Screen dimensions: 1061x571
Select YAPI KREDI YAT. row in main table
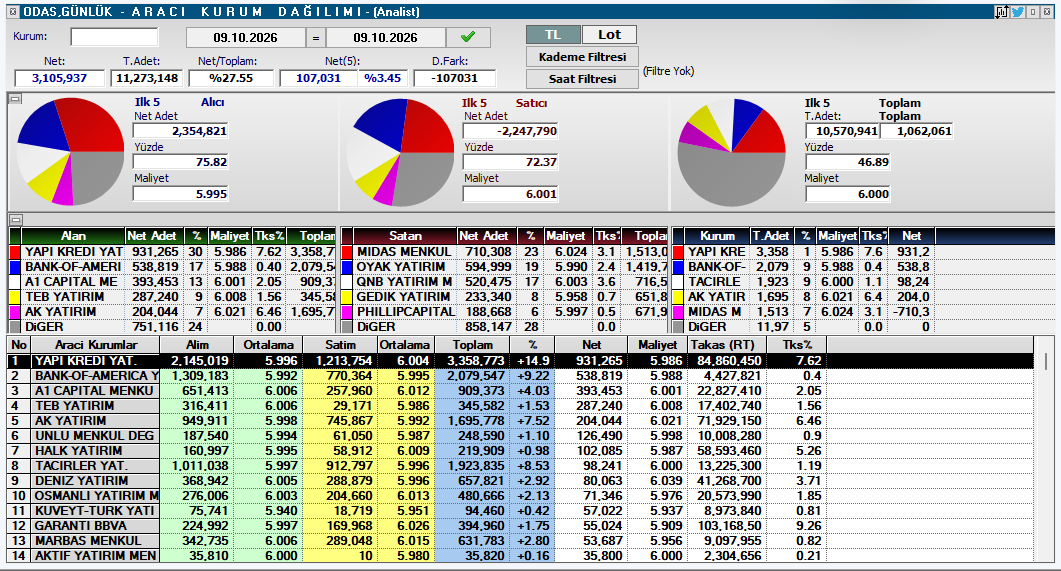[x=520, y=361]
